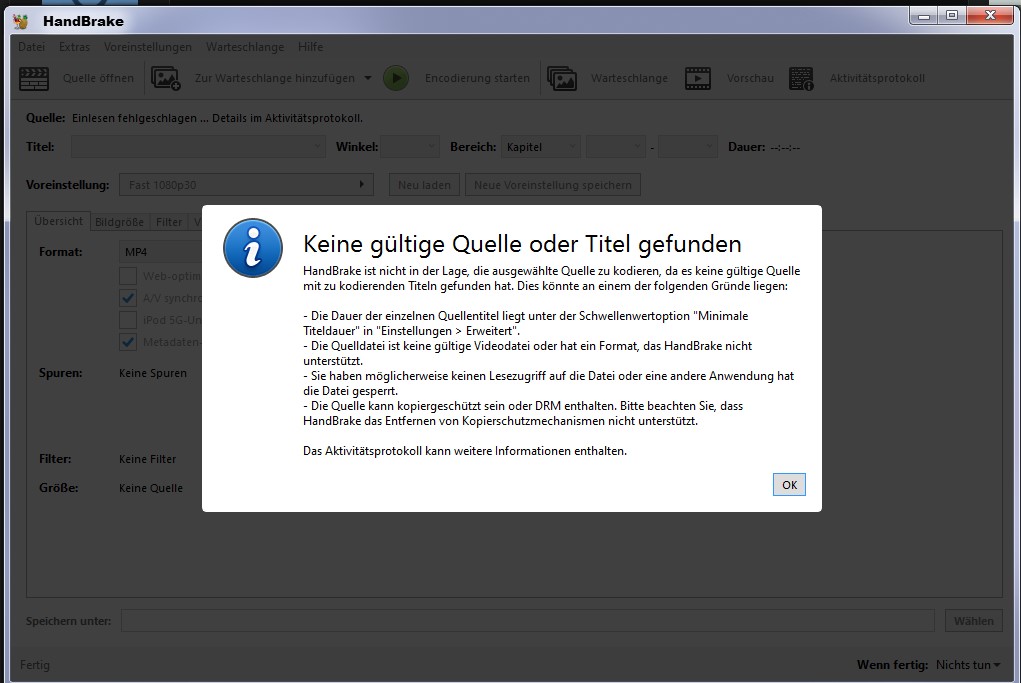Open the Warteschlange menu
1021x683 pixels.
(245, 47)
